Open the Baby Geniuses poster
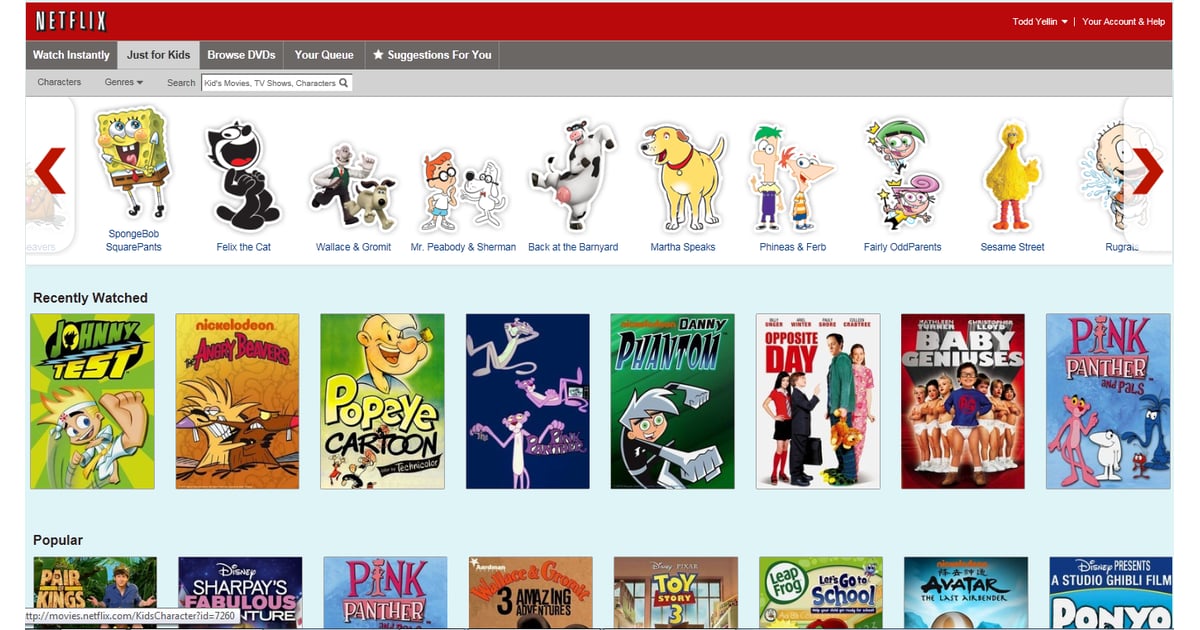The image size is (1200, 630). [x=963, y=401]
